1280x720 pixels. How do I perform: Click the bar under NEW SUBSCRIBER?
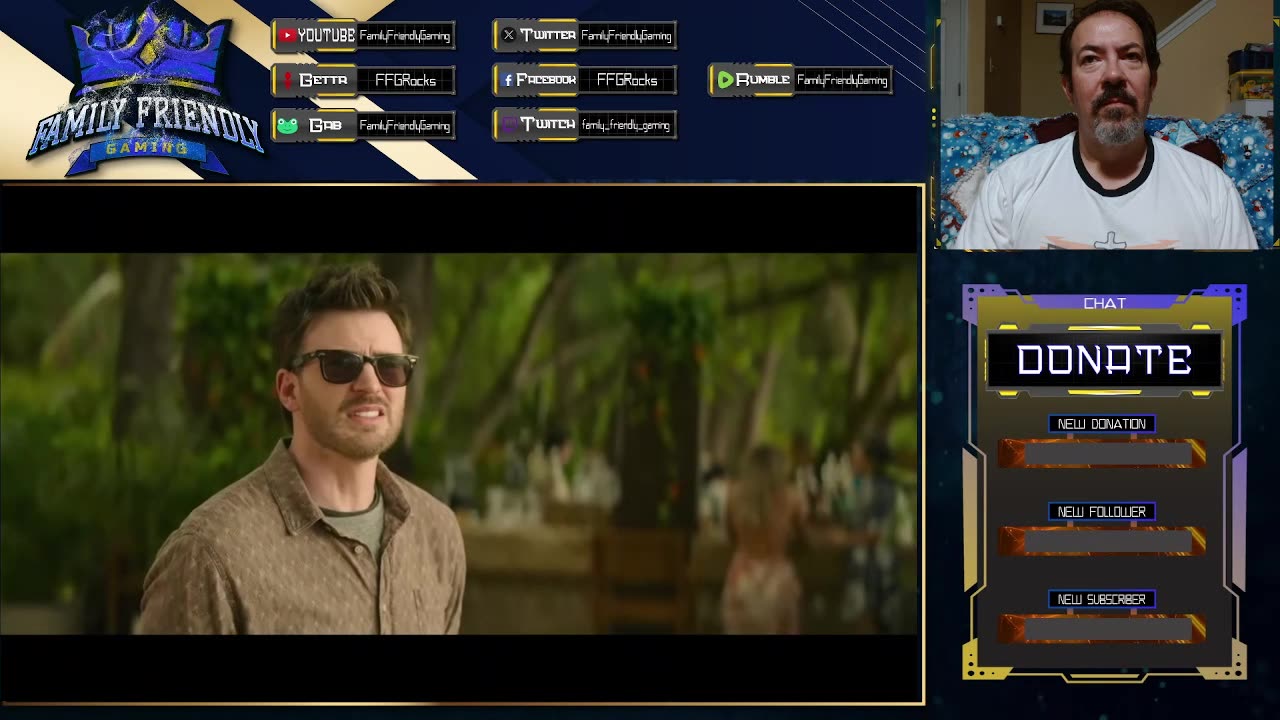coord(1102,628)
